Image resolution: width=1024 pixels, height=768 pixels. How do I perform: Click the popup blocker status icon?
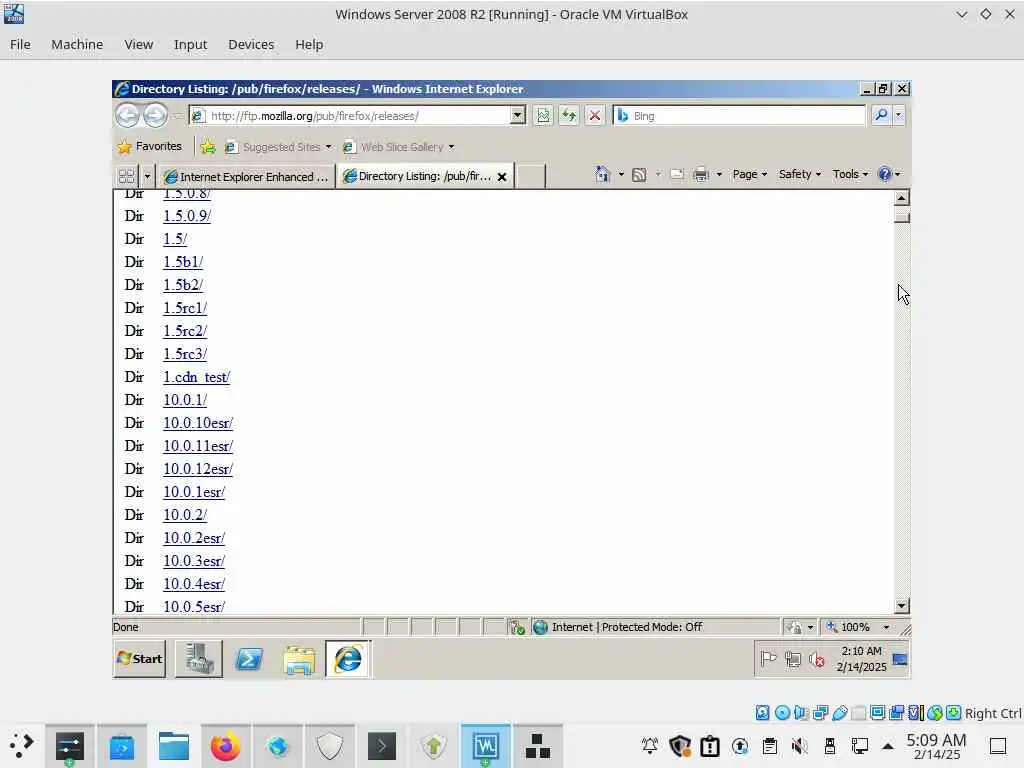point(517,627)
